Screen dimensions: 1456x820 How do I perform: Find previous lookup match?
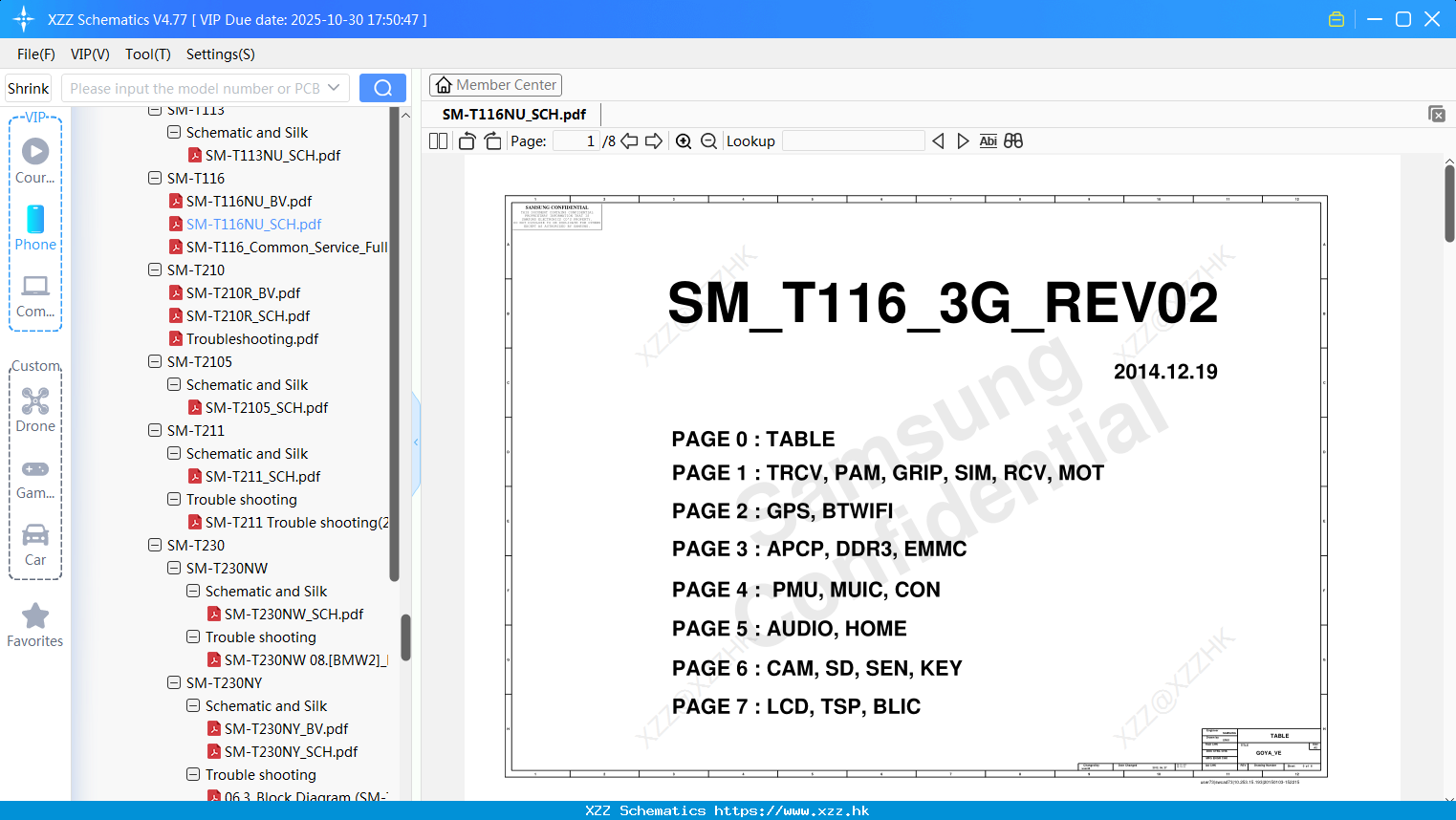[x=938, y=141]
